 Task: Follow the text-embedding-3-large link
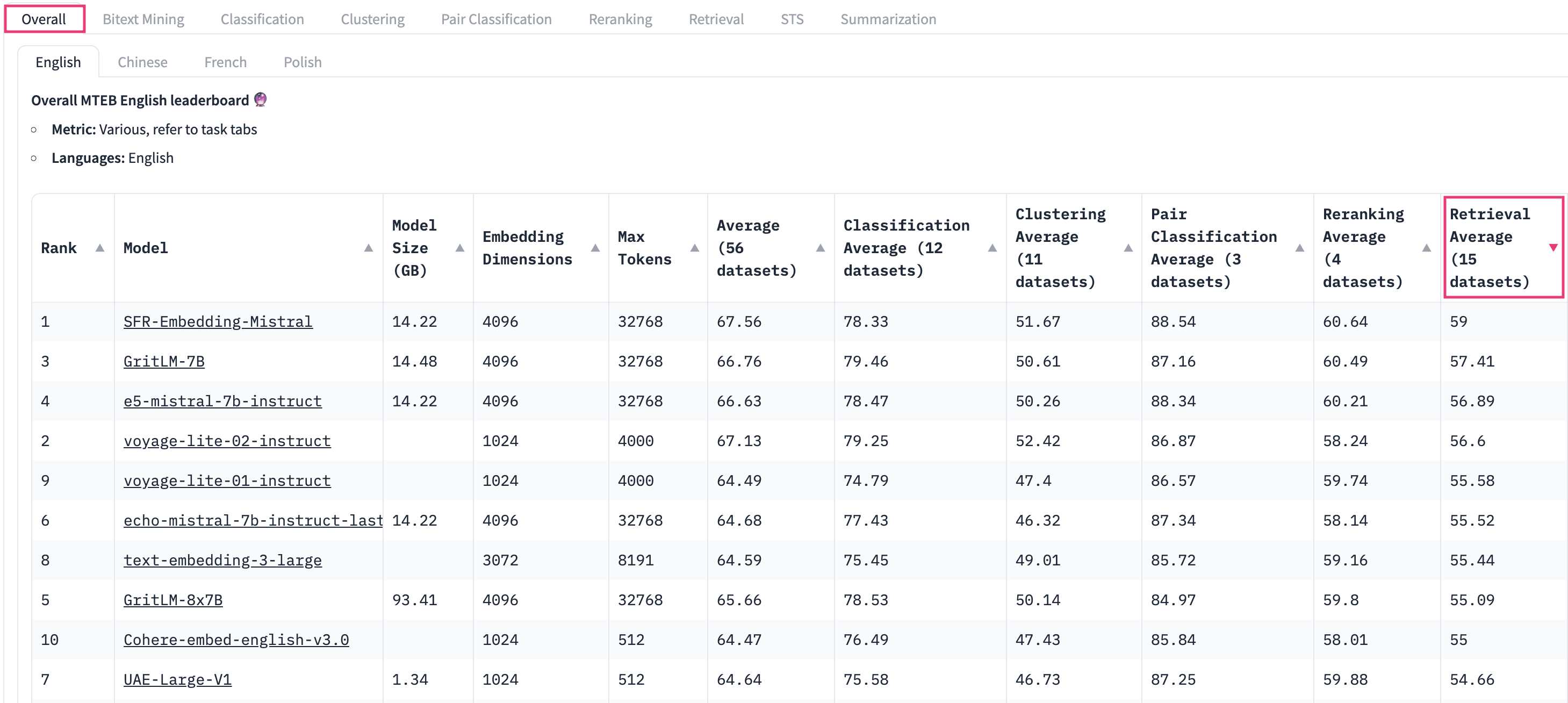tap(222, 560)
